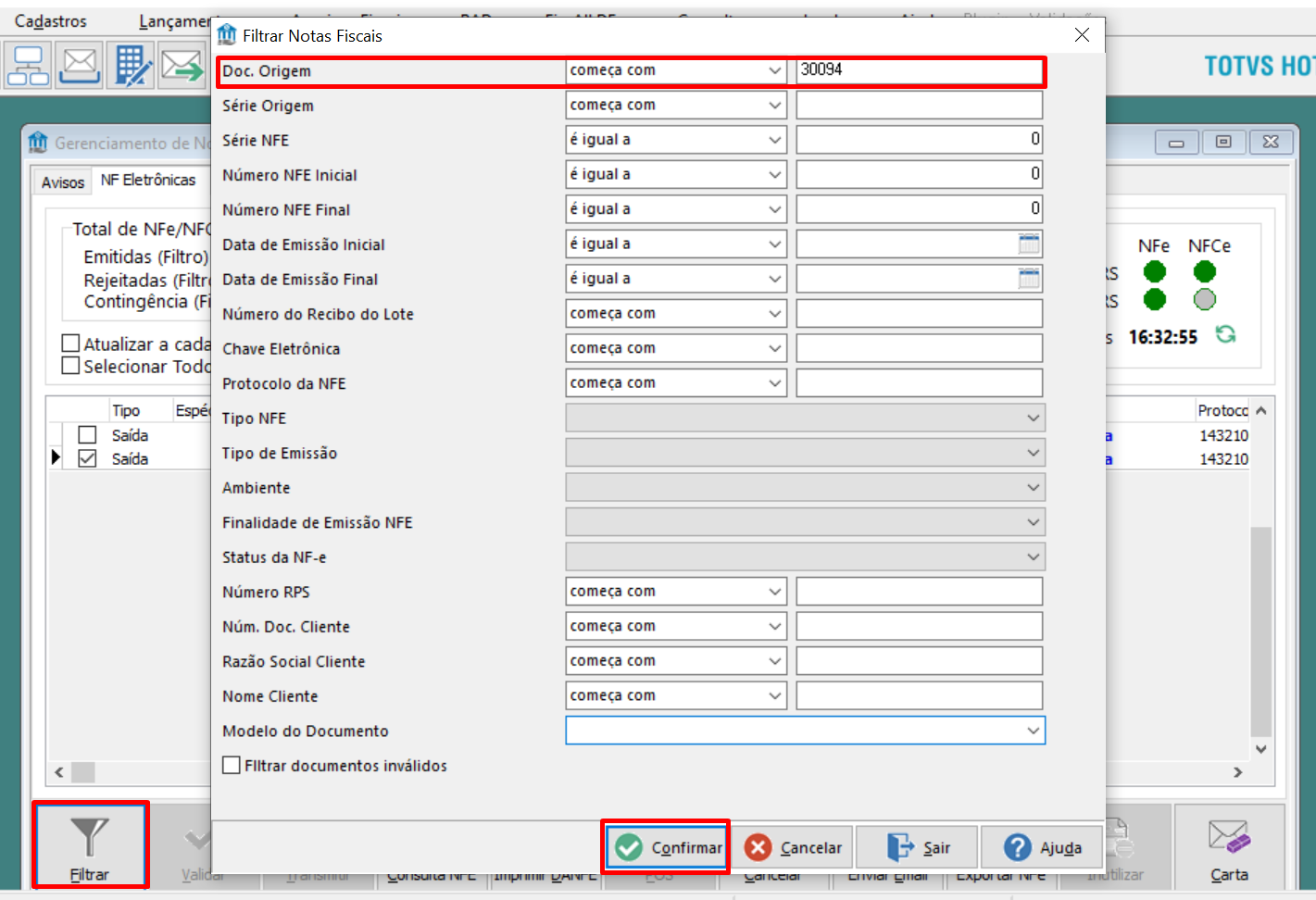The image size is (1316, 900).
Task: Click the refresh icon next to 16:32:55
Action: [1225, 334]
